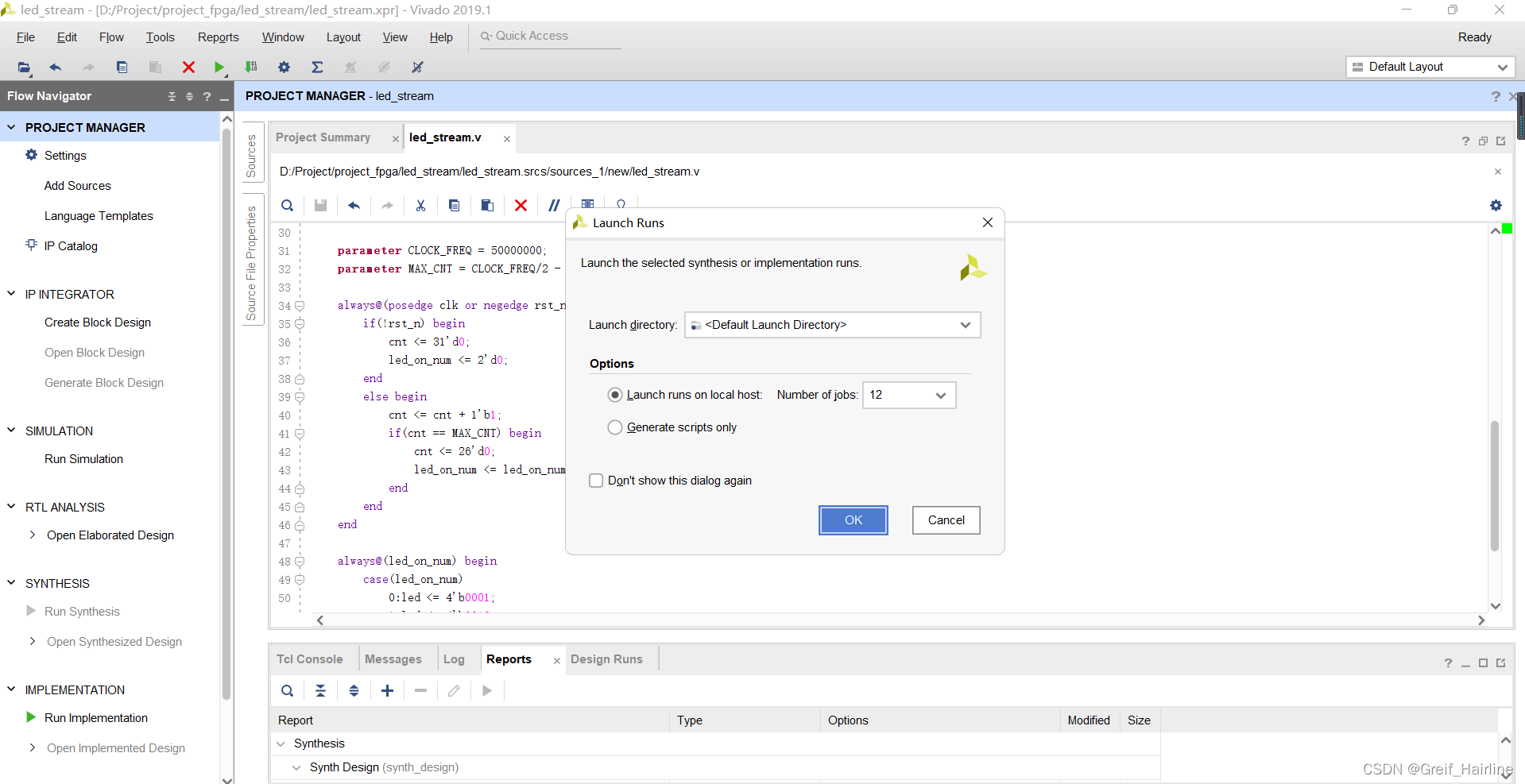The width and height of the screenshot is (1525, 784).
Task: Click OK in Launch Runs dialog
Action: (x=853, y=520)
